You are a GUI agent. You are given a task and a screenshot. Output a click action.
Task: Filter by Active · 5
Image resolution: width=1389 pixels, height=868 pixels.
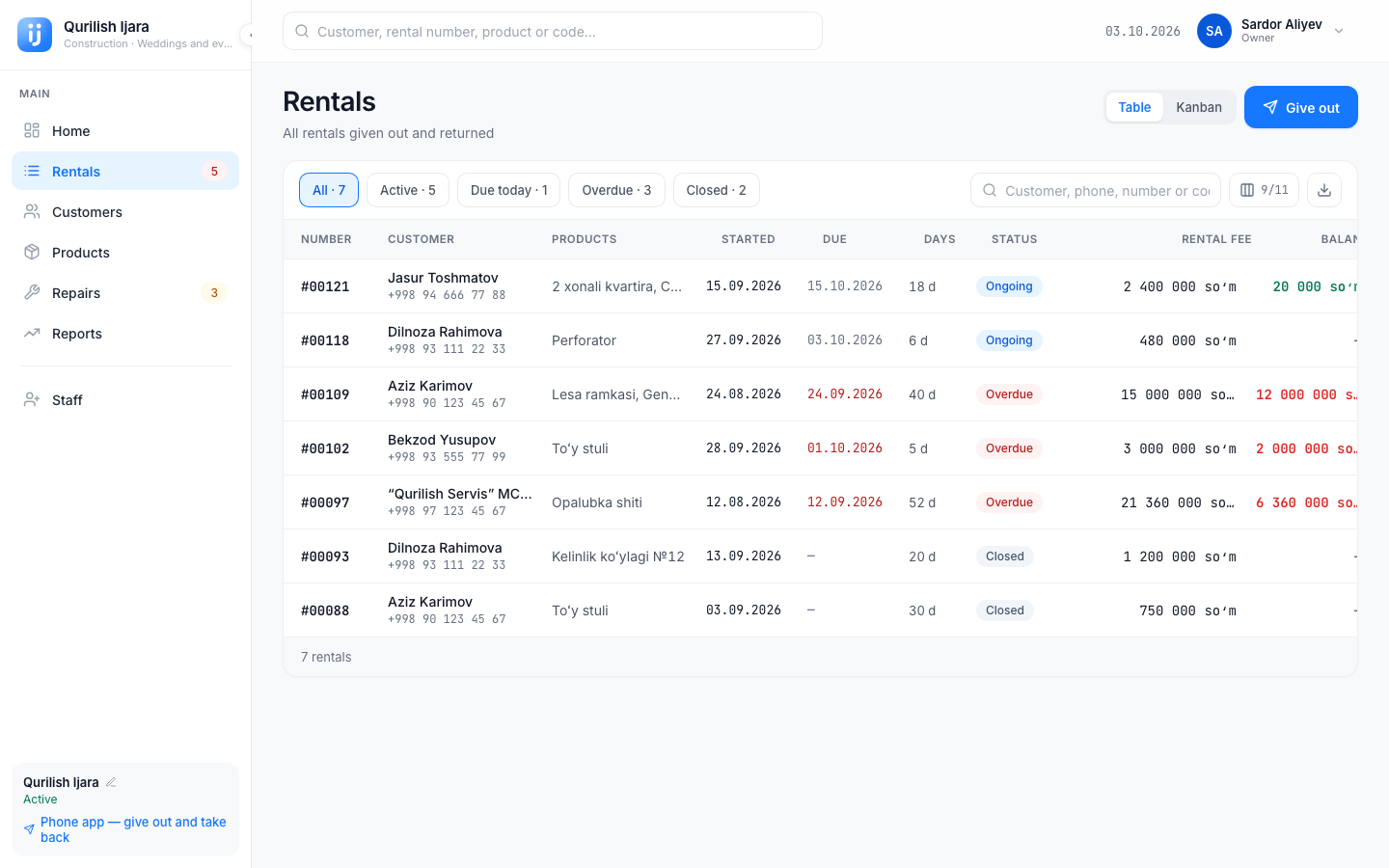[408, 190]
